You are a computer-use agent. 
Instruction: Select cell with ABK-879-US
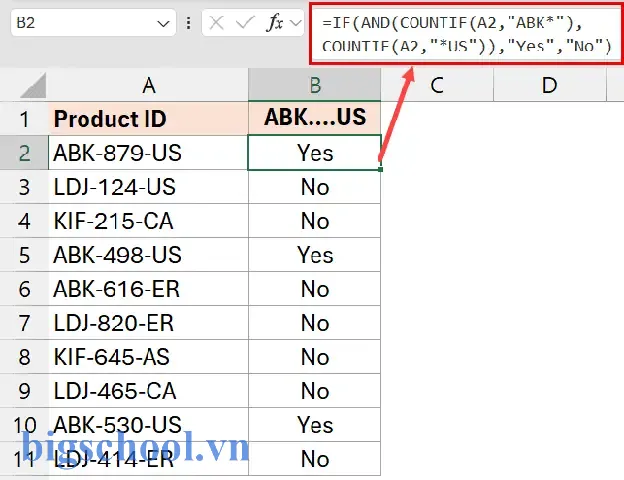coord(148,153)
